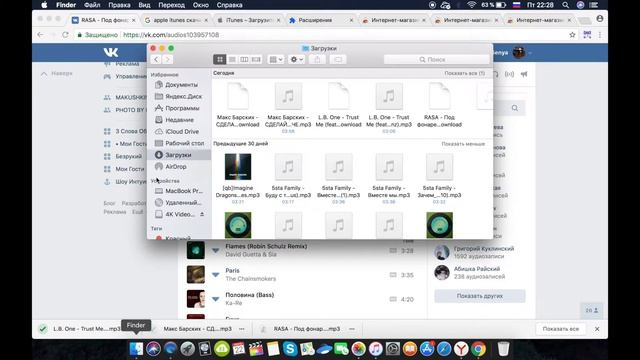This screenshot has width=640, height=360.
Task: Click the blue arrow beside Paris track
Action: [216, 275]
